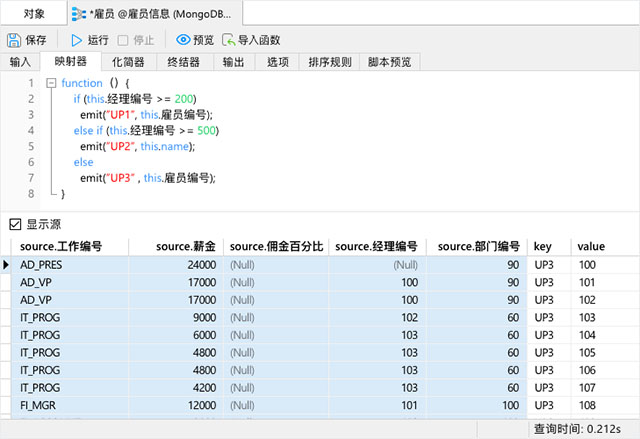Viewport: 640px width, 439px height.
Task: Click the current row arrow indicator
Action: (6, 265)
